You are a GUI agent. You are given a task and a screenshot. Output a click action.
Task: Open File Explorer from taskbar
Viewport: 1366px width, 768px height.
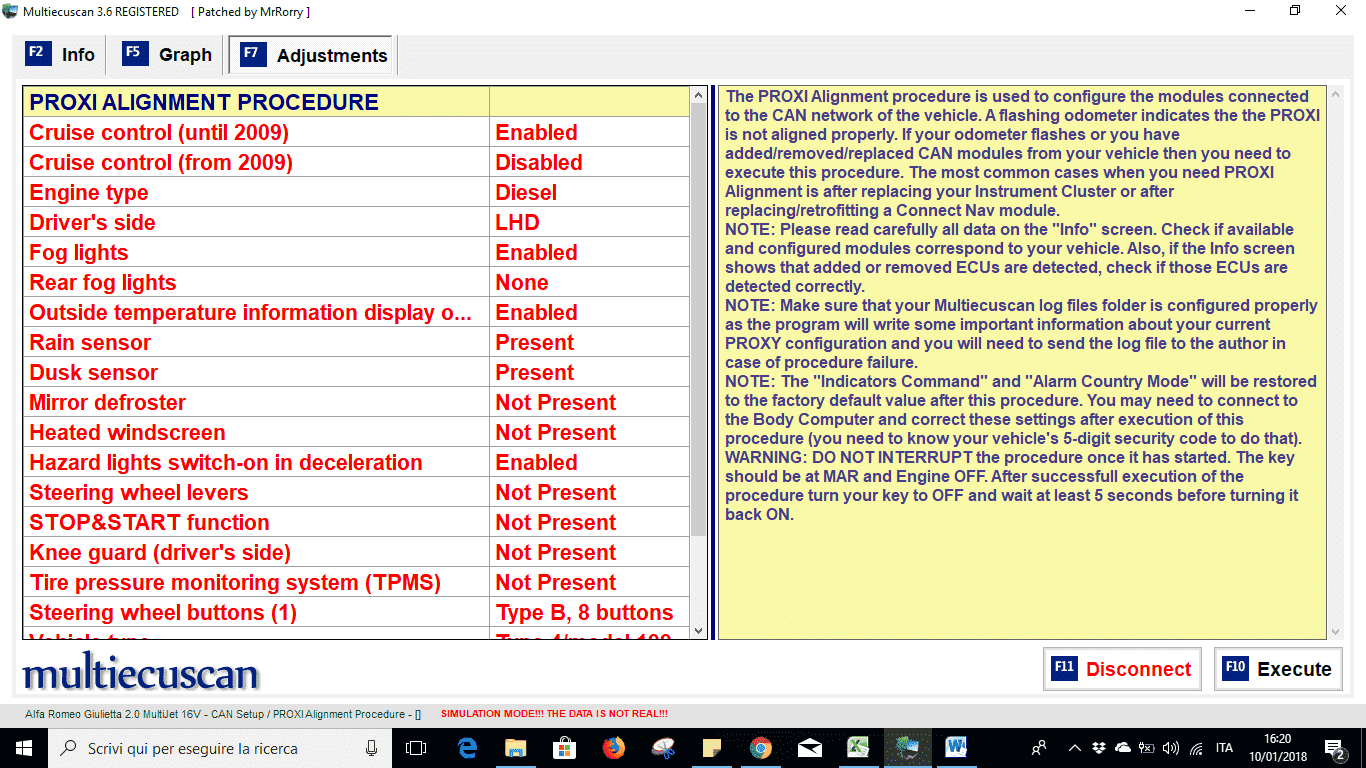point(516,748)
